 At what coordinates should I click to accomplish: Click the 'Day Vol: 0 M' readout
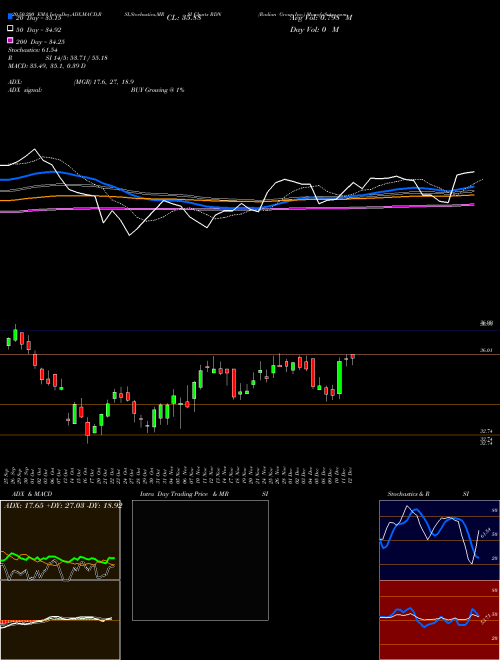click(x=314, y=30)
